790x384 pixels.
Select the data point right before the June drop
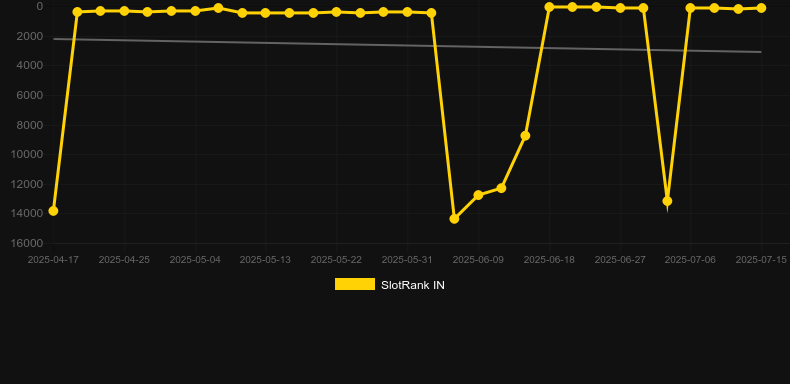point(431,13)
